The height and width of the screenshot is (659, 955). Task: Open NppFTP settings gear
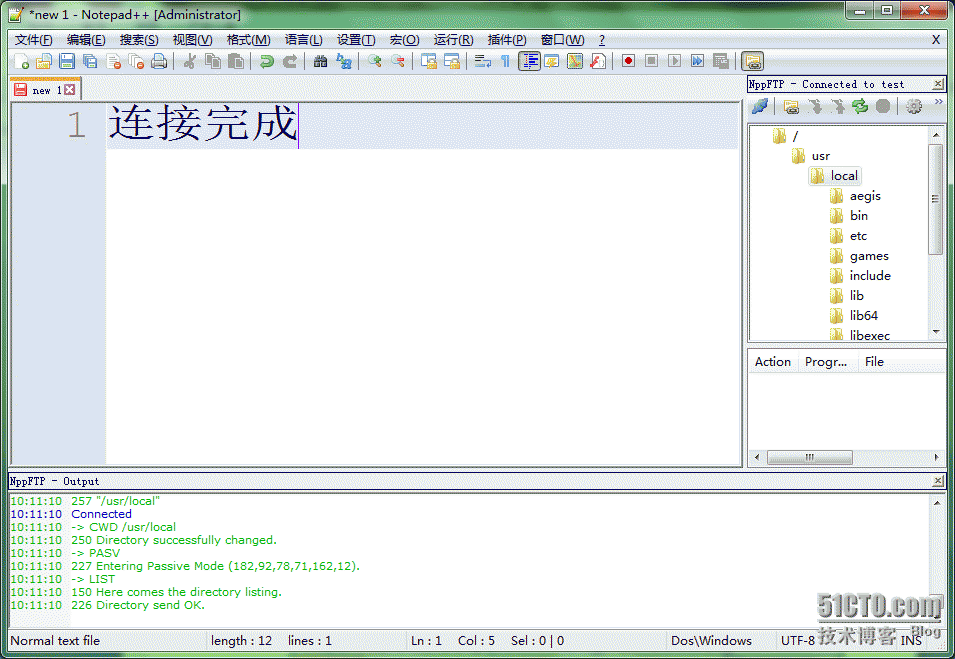(x=914, y=107)
